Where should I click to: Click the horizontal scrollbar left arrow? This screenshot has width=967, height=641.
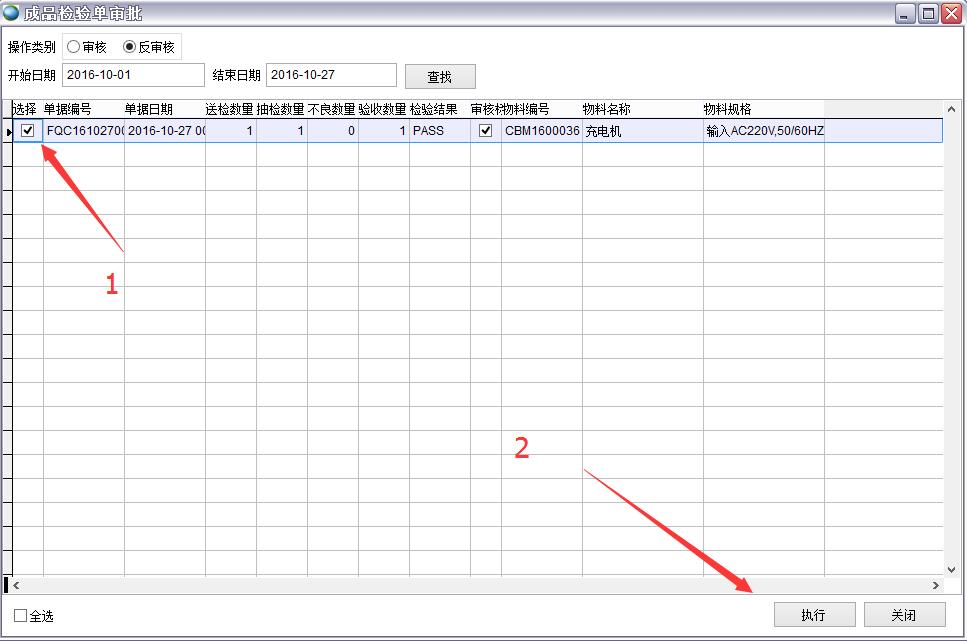click(x=16, y=585)
